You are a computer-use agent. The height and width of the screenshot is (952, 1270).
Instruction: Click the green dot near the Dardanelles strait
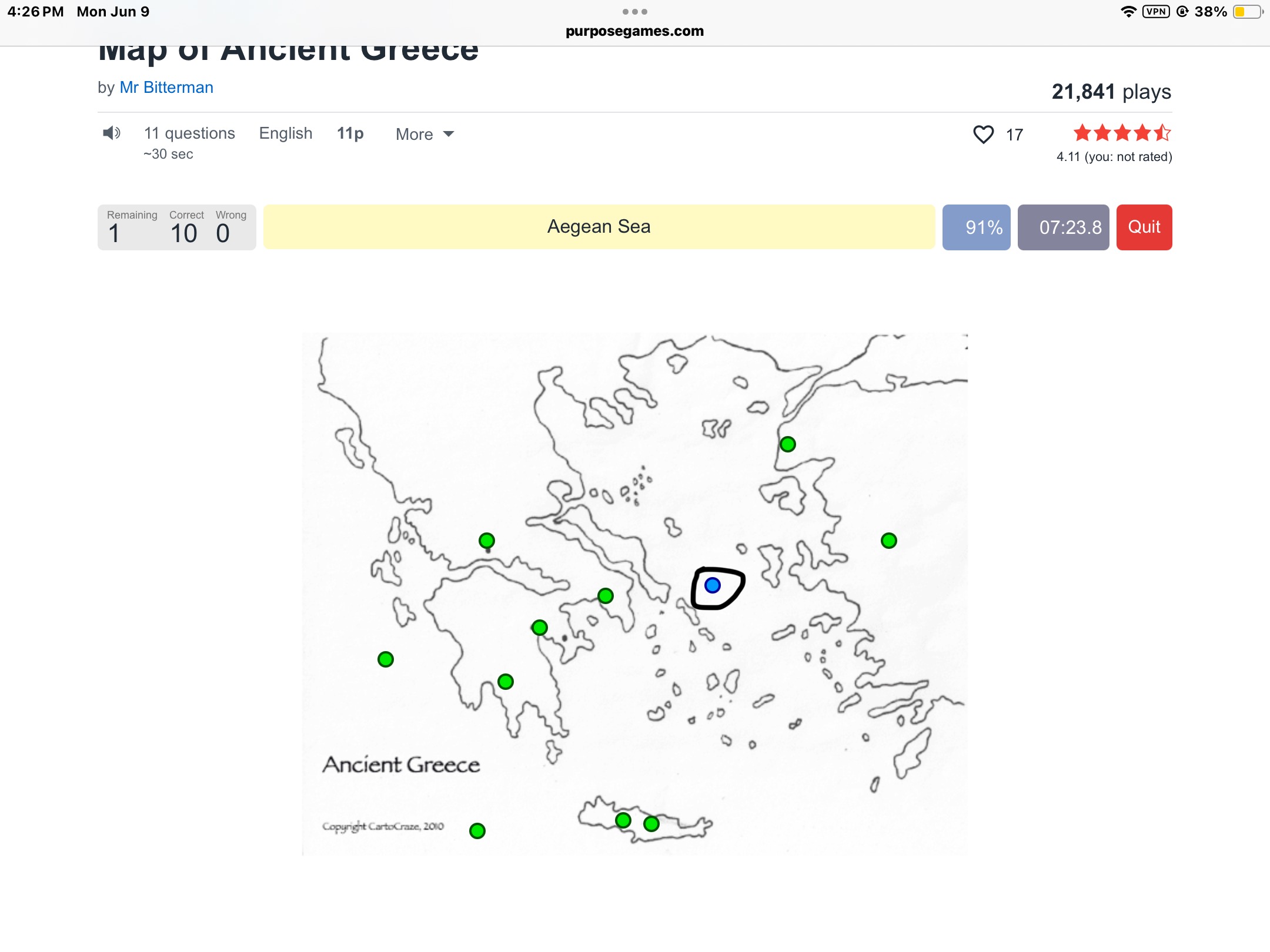[787, 444]
